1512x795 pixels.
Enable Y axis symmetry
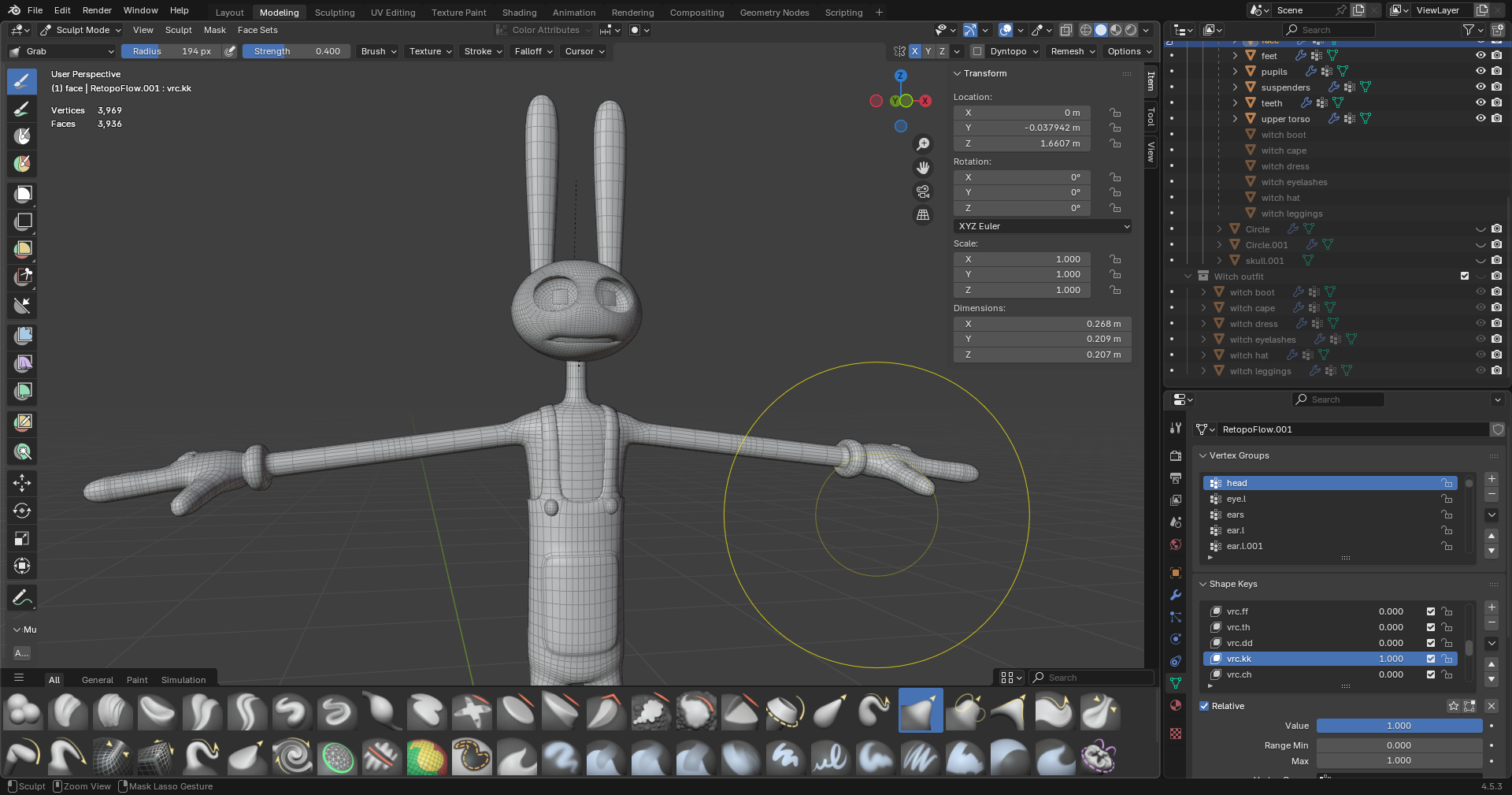928,51
